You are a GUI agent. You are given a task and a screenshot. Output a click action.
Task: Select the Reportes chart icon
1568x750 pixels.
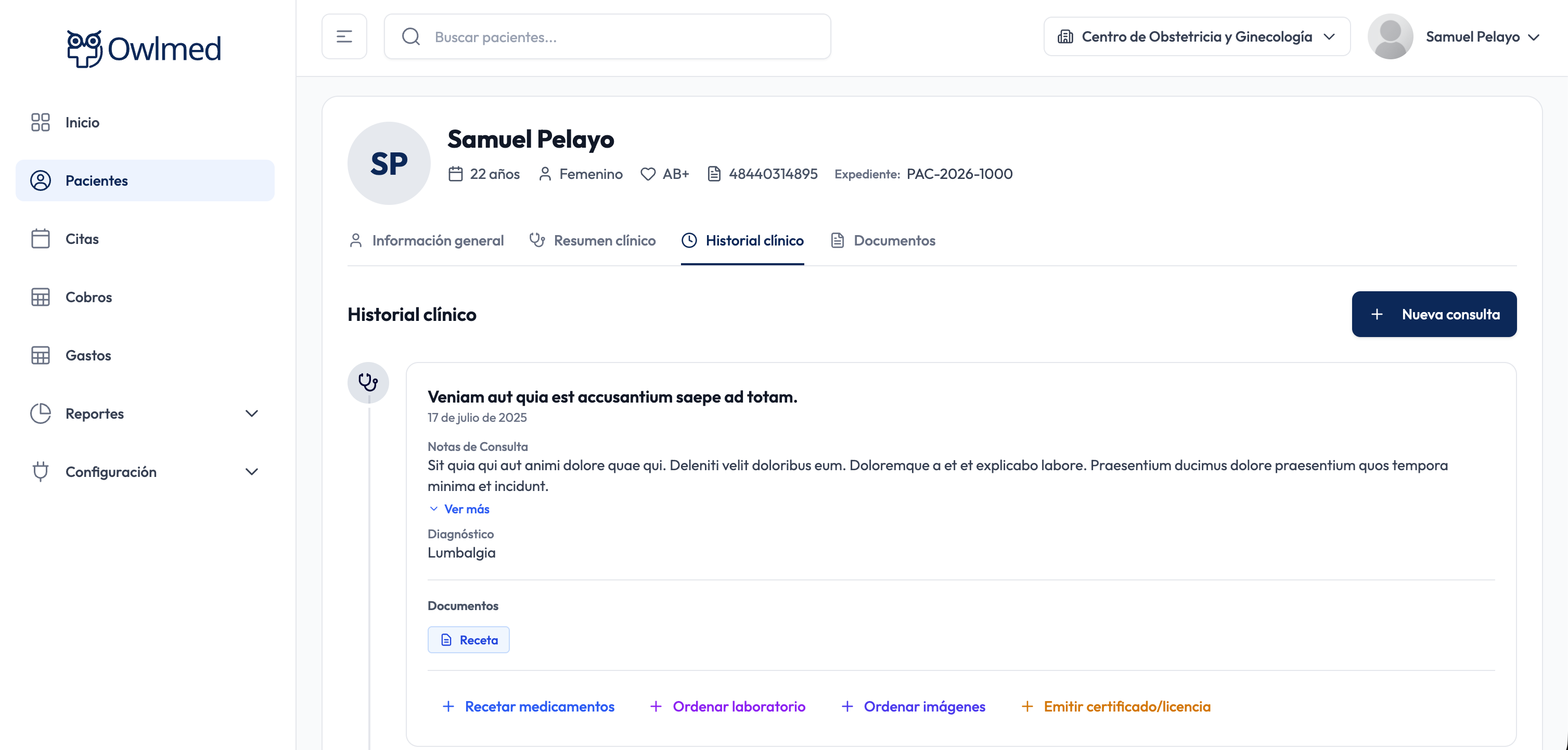click(40, 413)
